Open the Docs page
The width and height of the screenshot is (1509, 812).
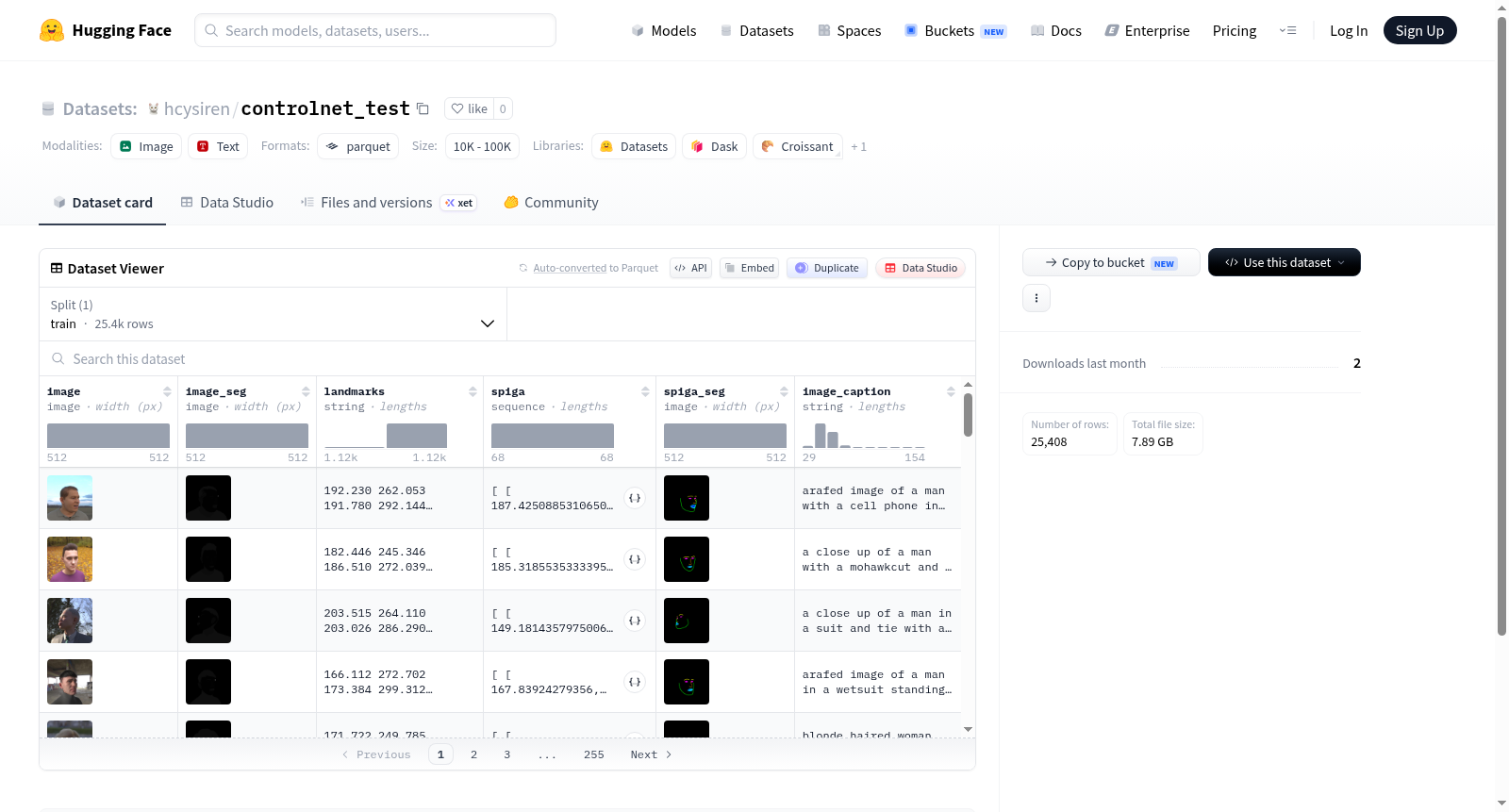[x=1056, y=31]
